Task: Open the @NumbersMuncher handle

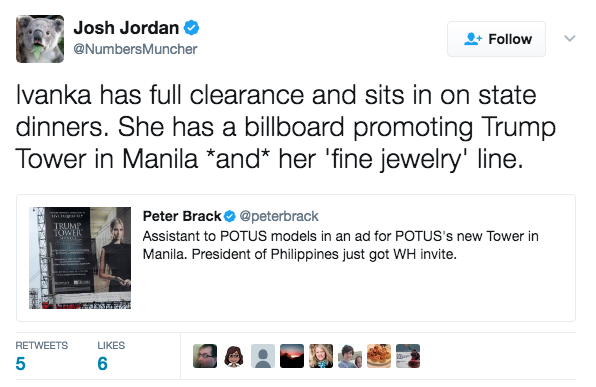Action: coord(135,49)
